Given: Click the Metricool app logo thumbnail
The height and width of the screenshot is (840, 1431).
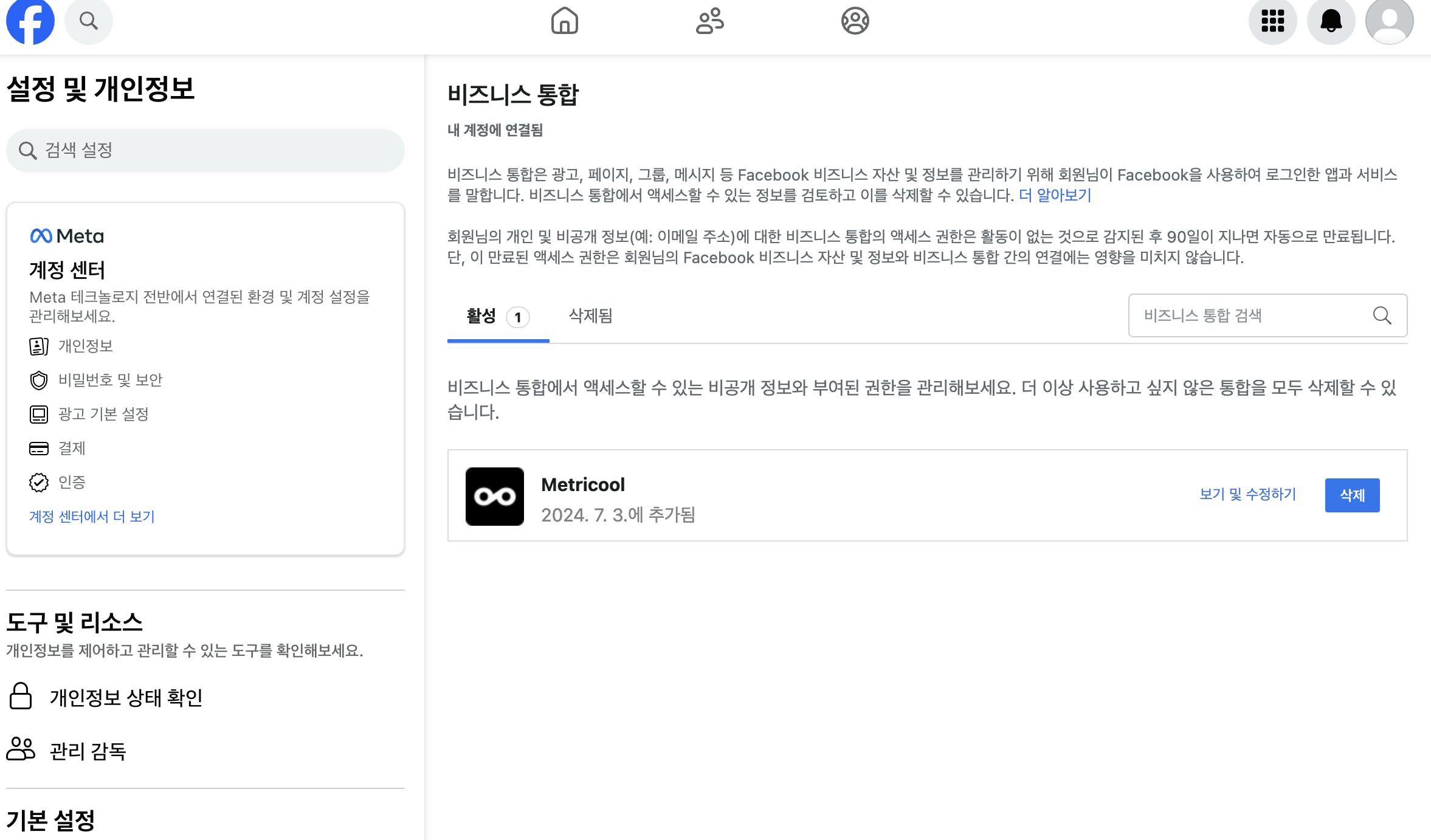Looking at the screenshot, I should tap(494, 496).
